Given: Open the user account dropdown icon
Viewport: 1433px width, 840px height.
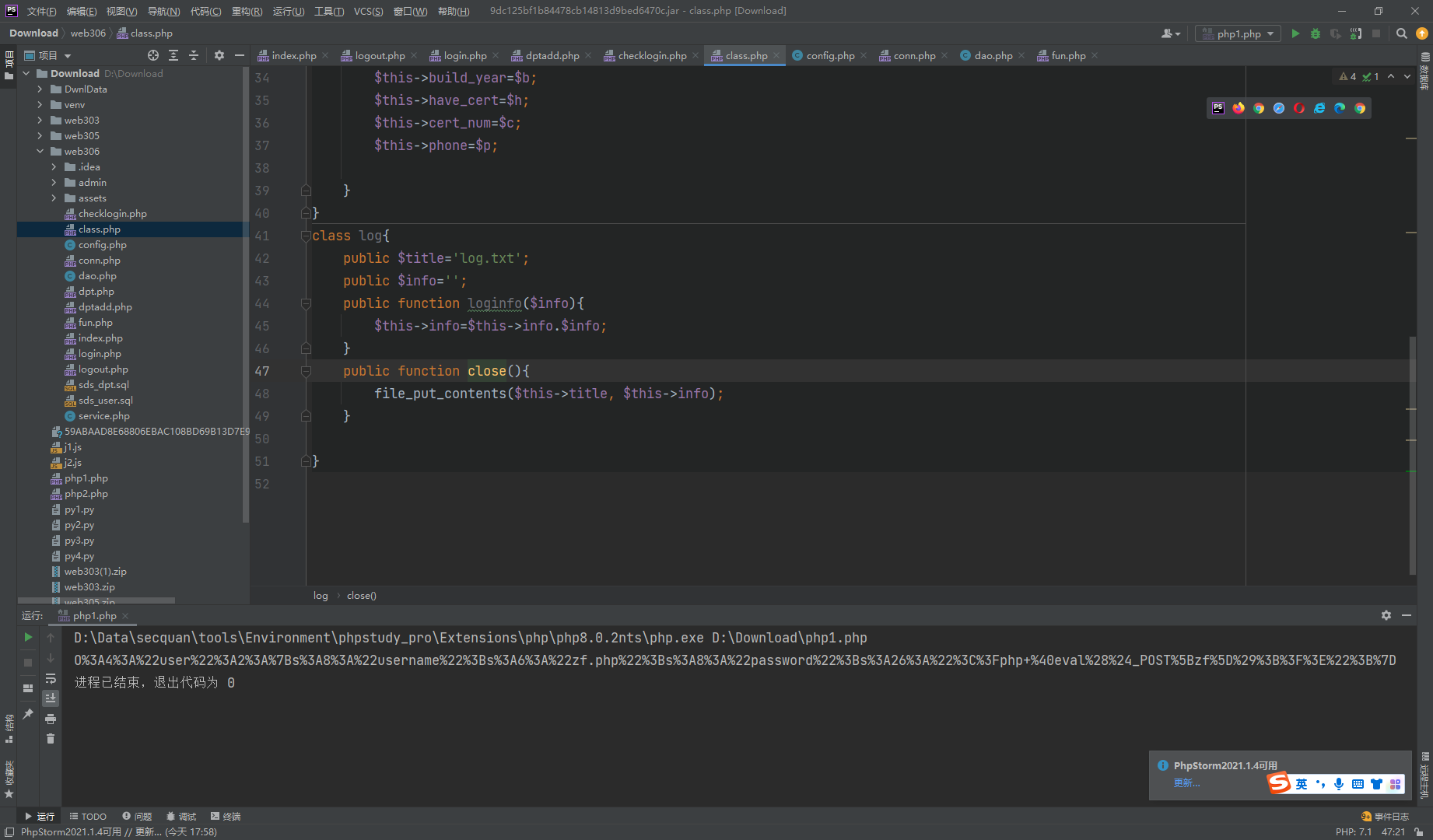Looking at the screenshot, I should point(1171,33).
